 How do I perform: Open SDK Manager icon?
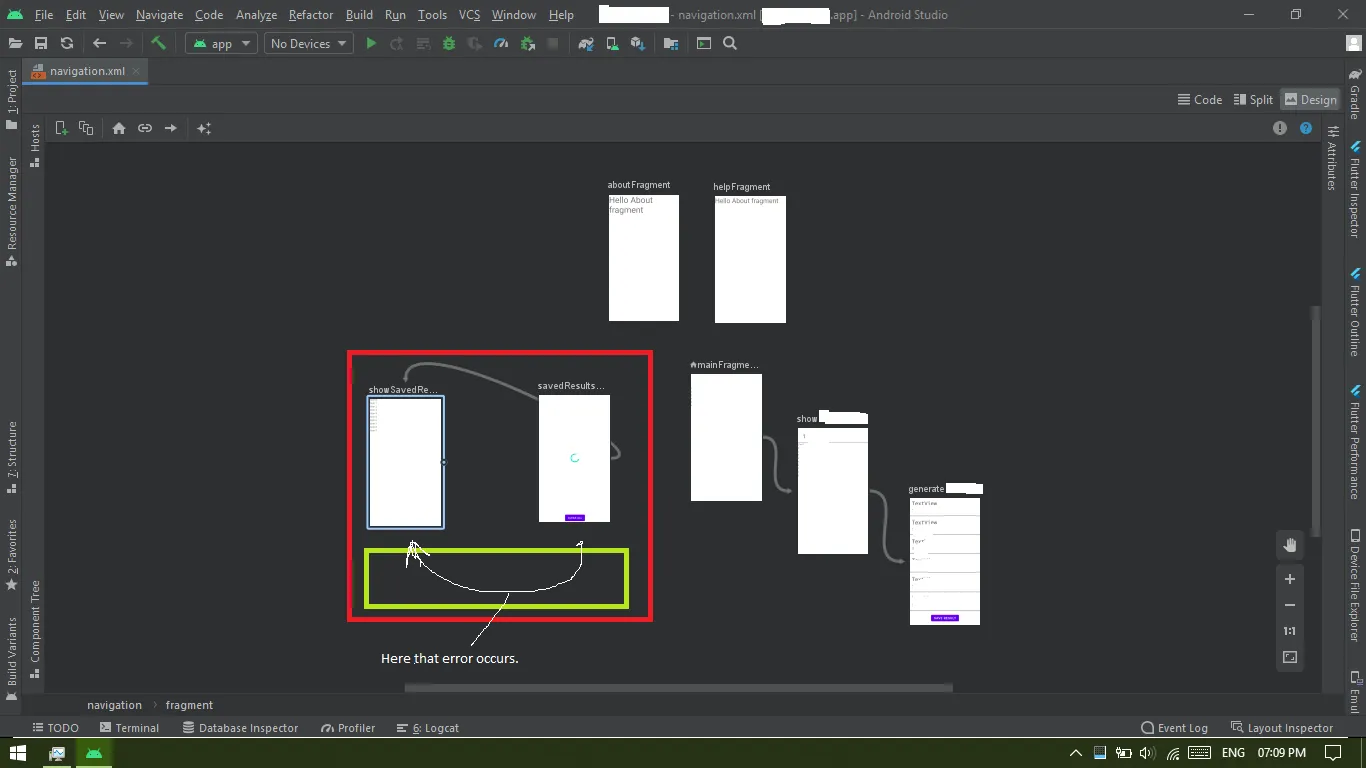[638, 43]
